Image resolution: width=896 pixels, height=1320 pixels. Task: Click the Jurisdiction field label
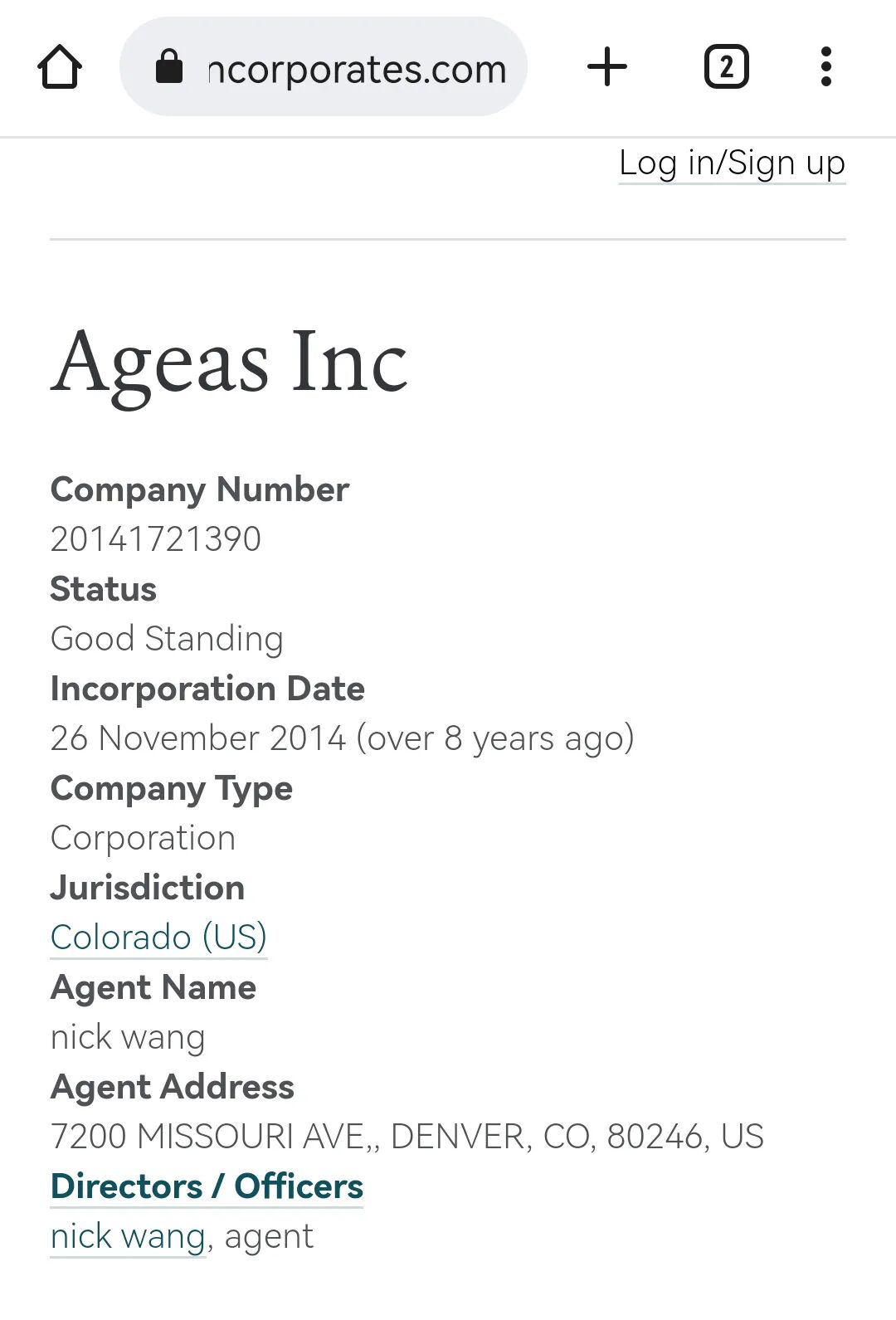tap(148, 888)
